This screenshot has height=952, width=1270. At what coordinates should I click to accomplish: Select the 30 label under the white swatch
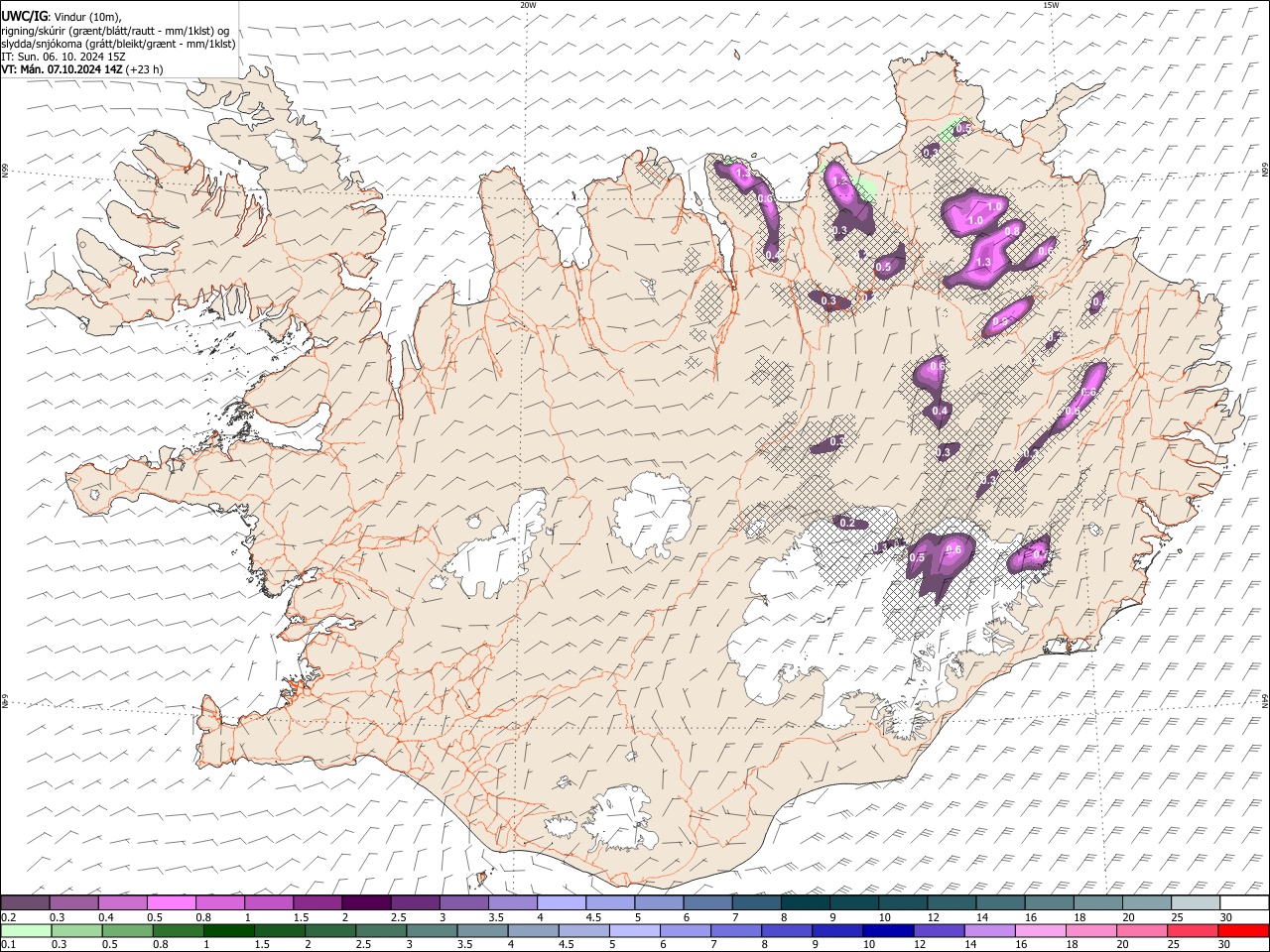click(x=1226, y=917)
